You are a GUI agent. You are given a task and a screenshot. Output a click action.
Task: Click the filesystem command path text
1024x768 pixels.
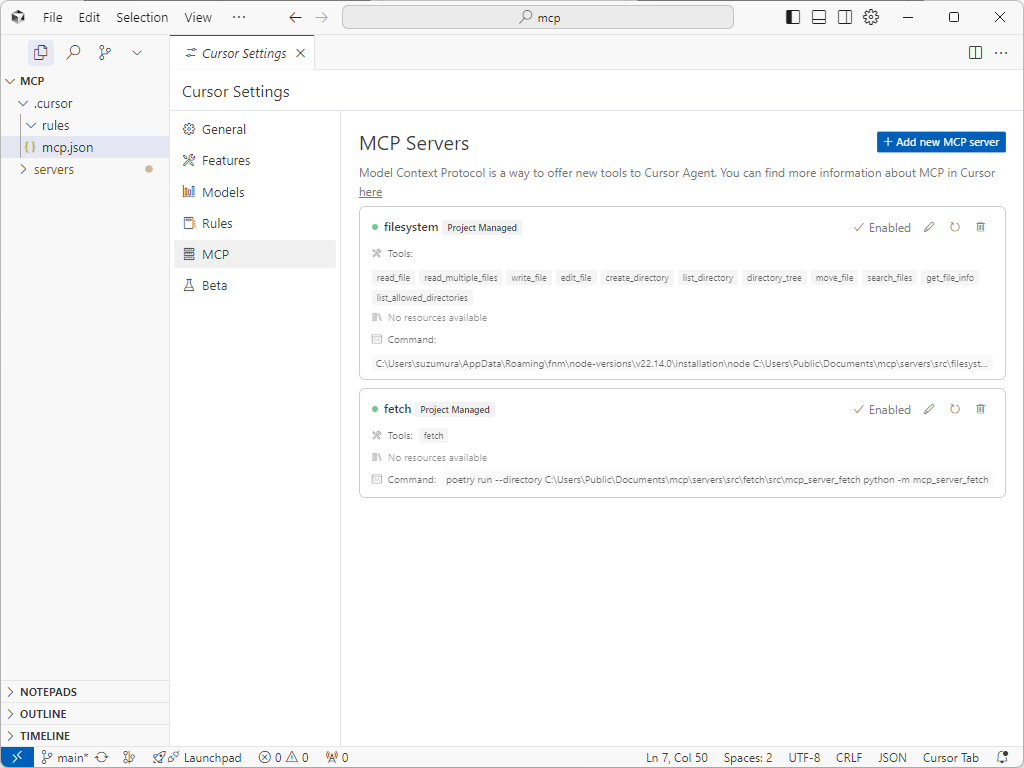682,364
